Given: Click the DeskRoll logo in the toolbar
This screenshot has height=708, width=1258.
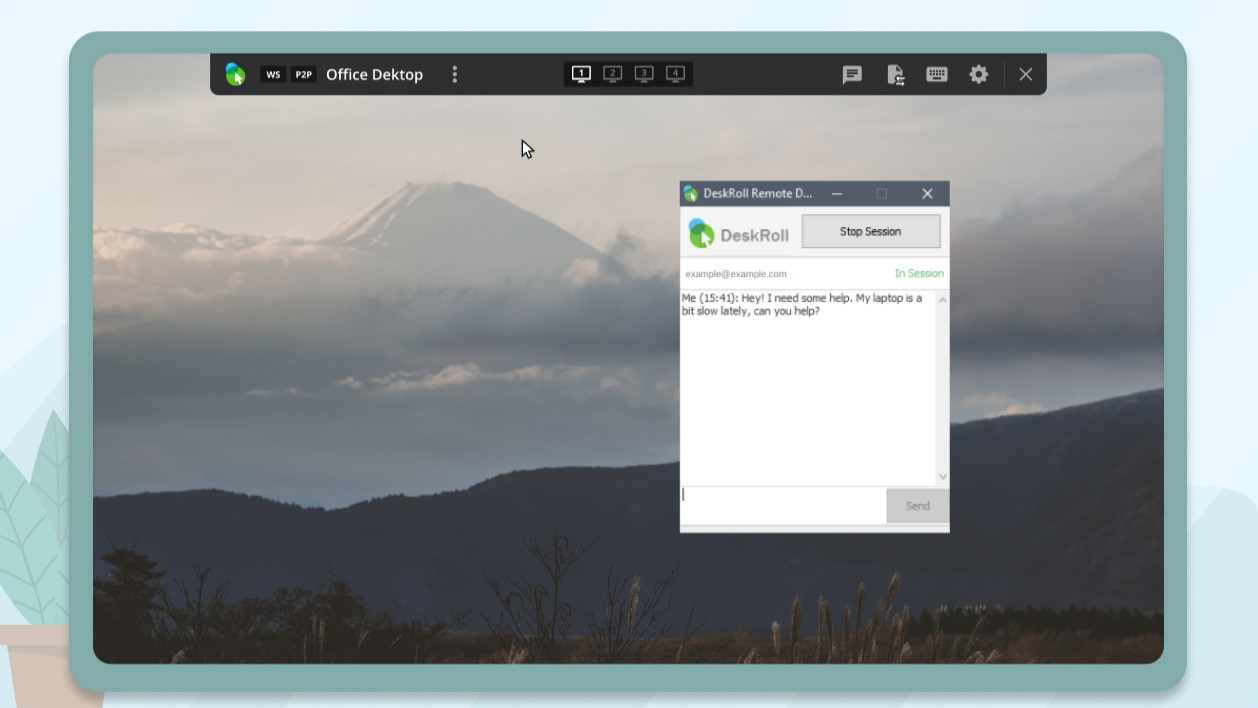Looking at the screenshot, I should point(235,74).
